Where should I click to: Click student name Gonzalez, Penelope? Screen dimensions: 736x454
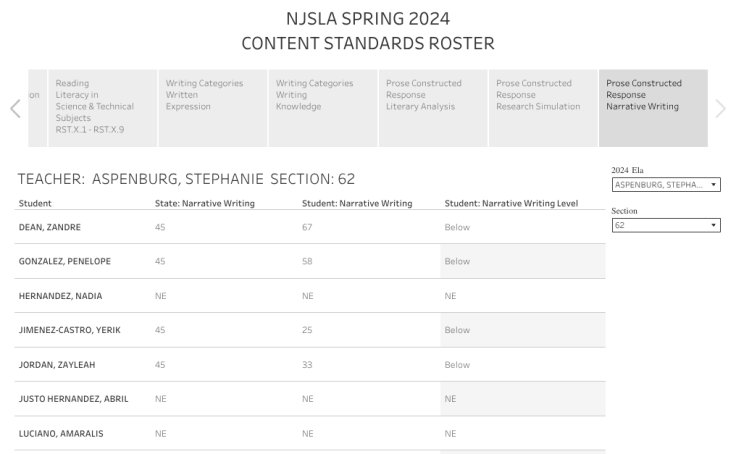pos(66,261)
